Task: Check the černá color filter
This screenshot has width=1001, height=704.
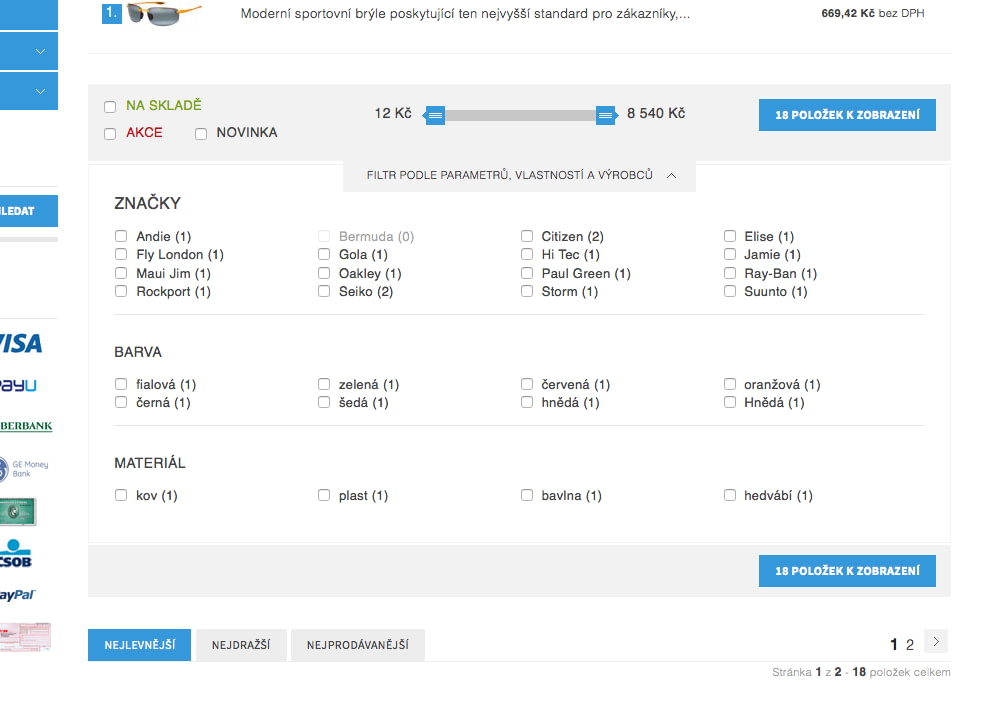Action: pyautogui.click(x=121, y=401)
